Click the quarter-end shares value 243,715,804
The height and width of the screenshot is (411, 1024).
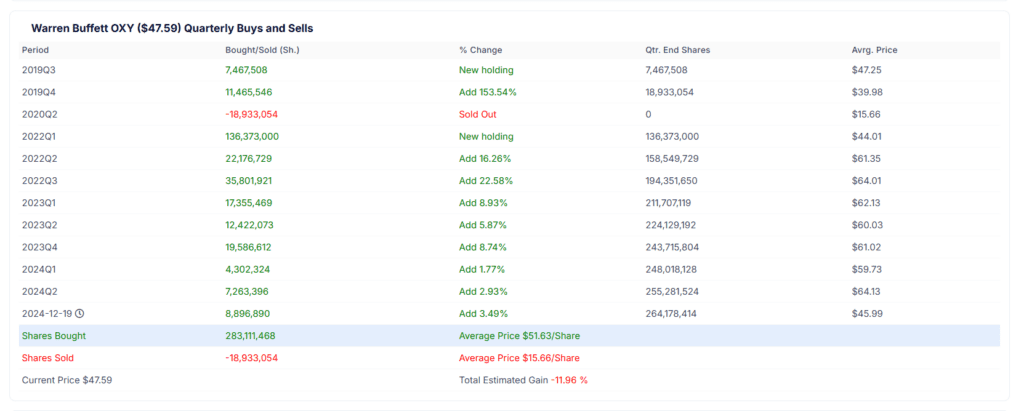click(x=672, y=247)
